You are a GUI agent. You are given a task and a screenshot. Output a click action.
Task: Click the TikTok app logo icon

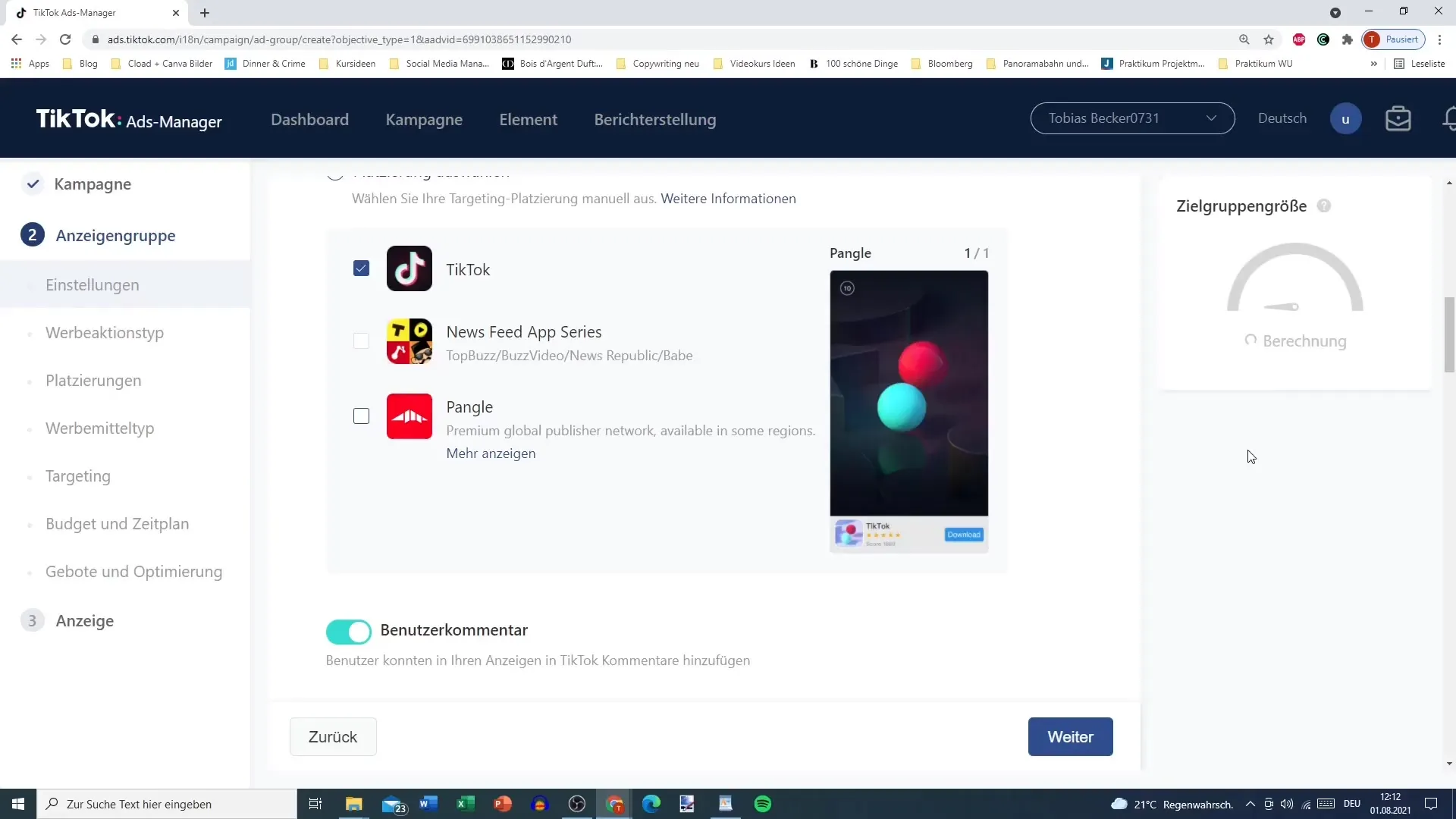(x=409, y=268)
